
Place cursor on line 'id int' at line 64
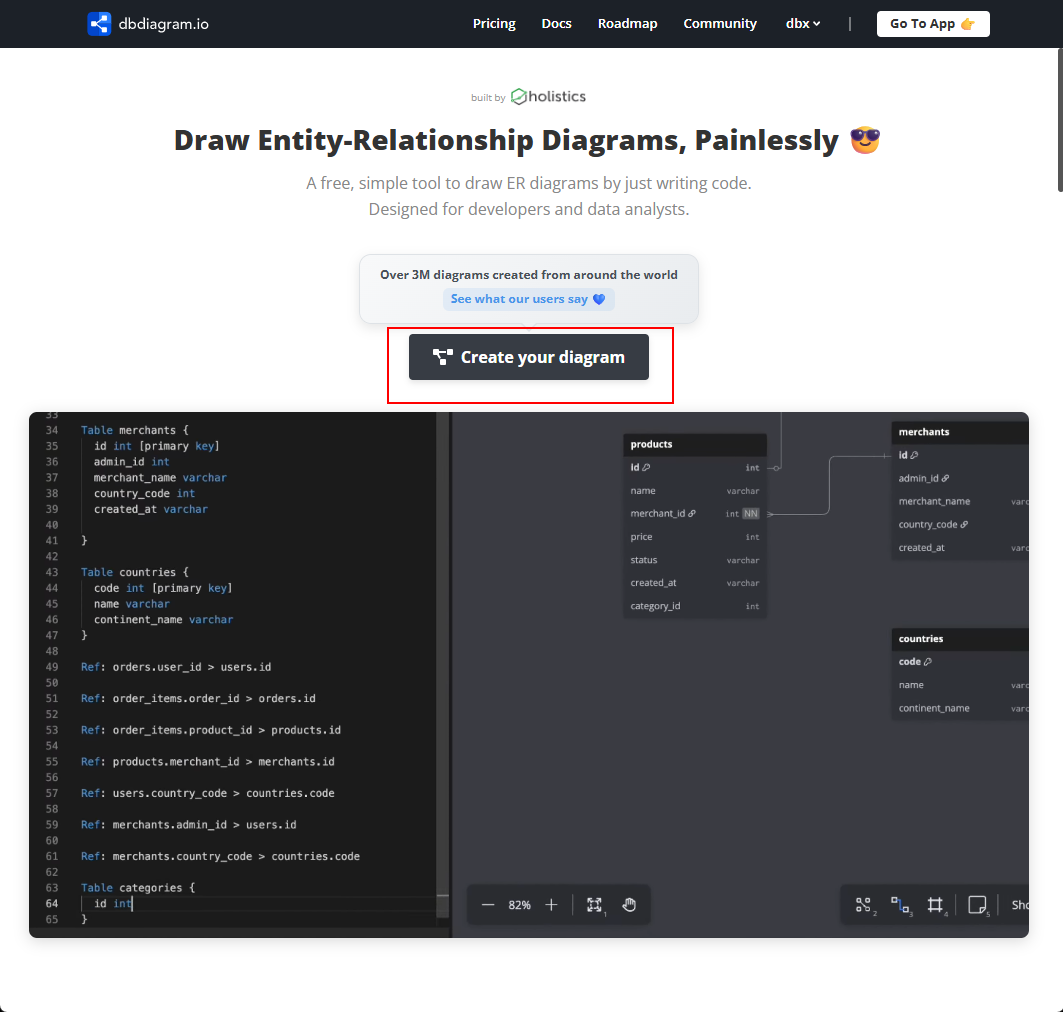[x=113, y=904]
